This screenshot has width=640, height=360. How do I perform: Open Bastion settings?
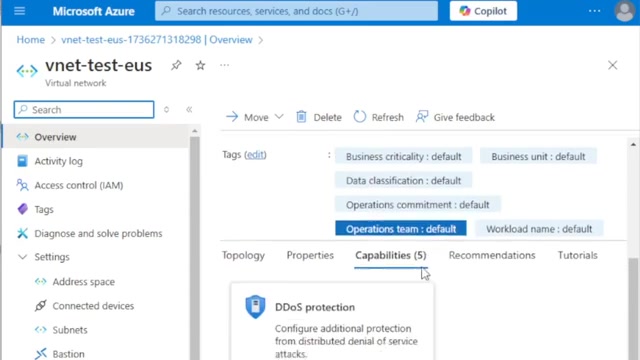68,354
